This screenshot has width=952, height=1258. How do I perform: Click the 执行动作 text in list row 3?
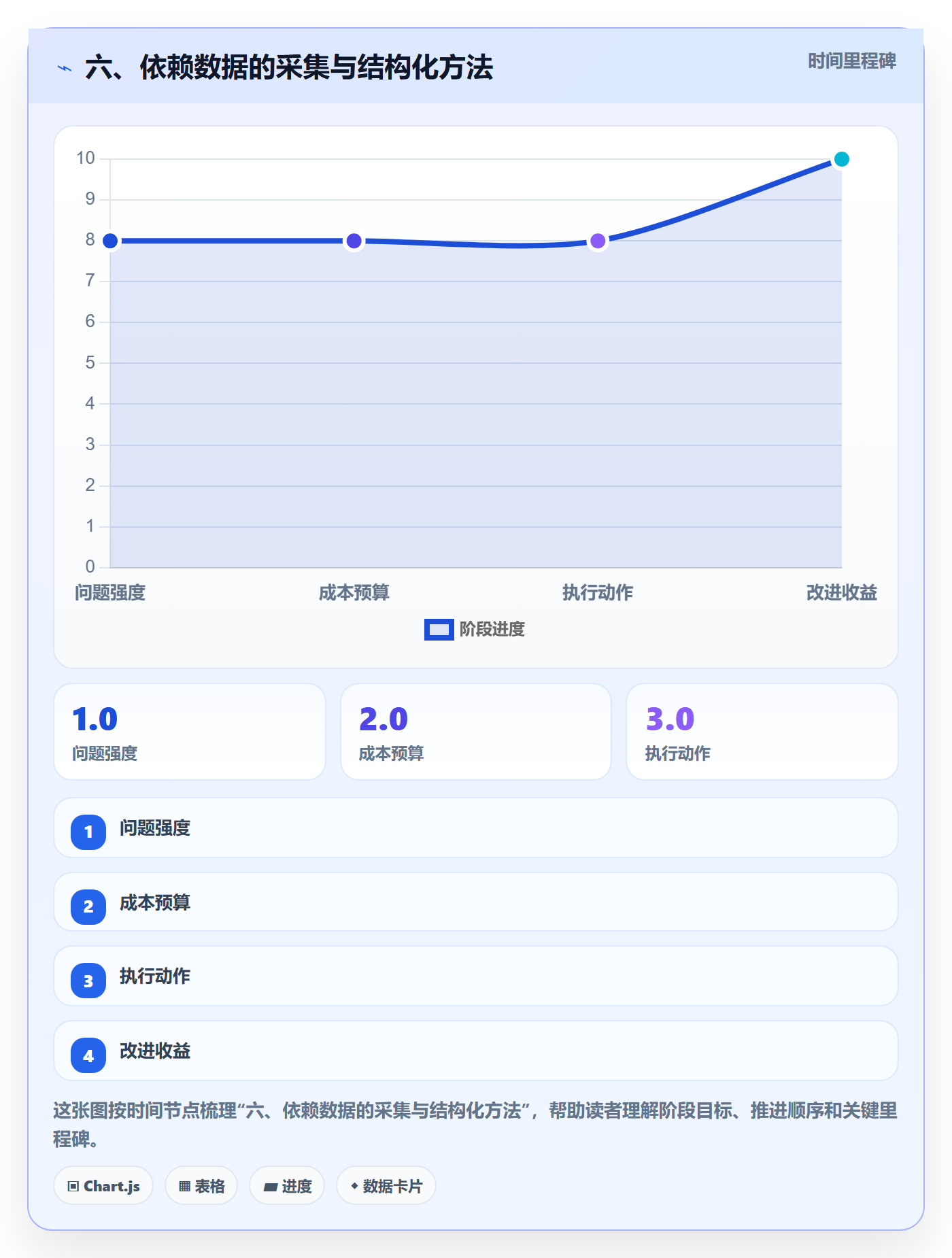click(x=155, y=976)
